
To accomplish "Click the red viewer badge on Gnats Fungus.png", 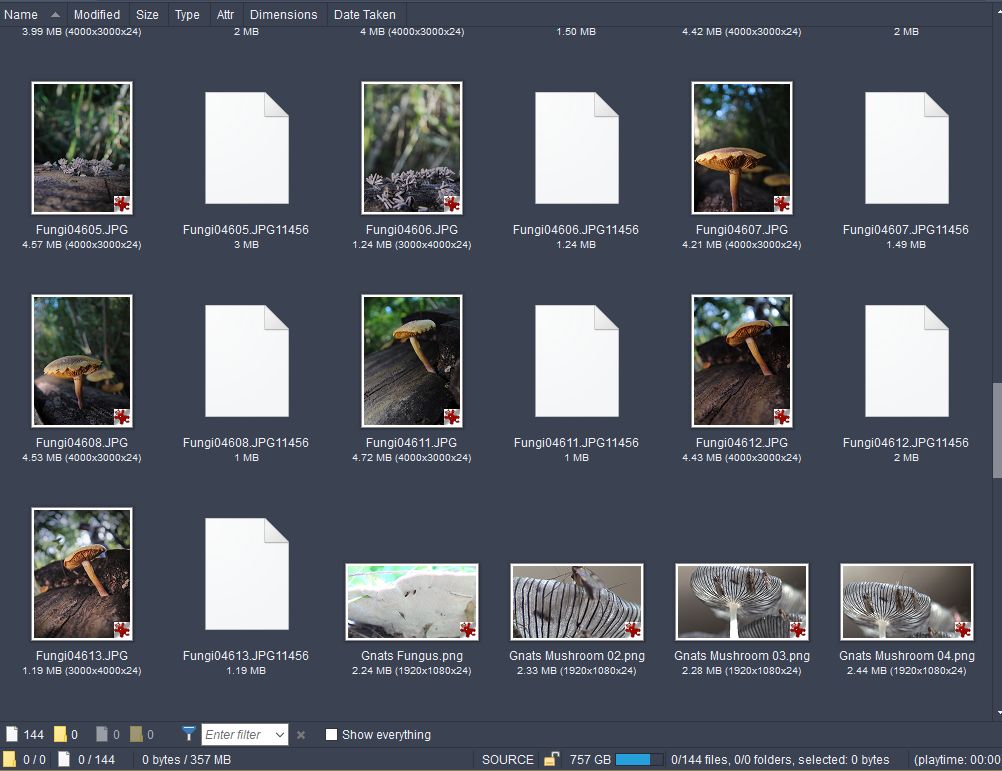I will (x=467, y=630).
